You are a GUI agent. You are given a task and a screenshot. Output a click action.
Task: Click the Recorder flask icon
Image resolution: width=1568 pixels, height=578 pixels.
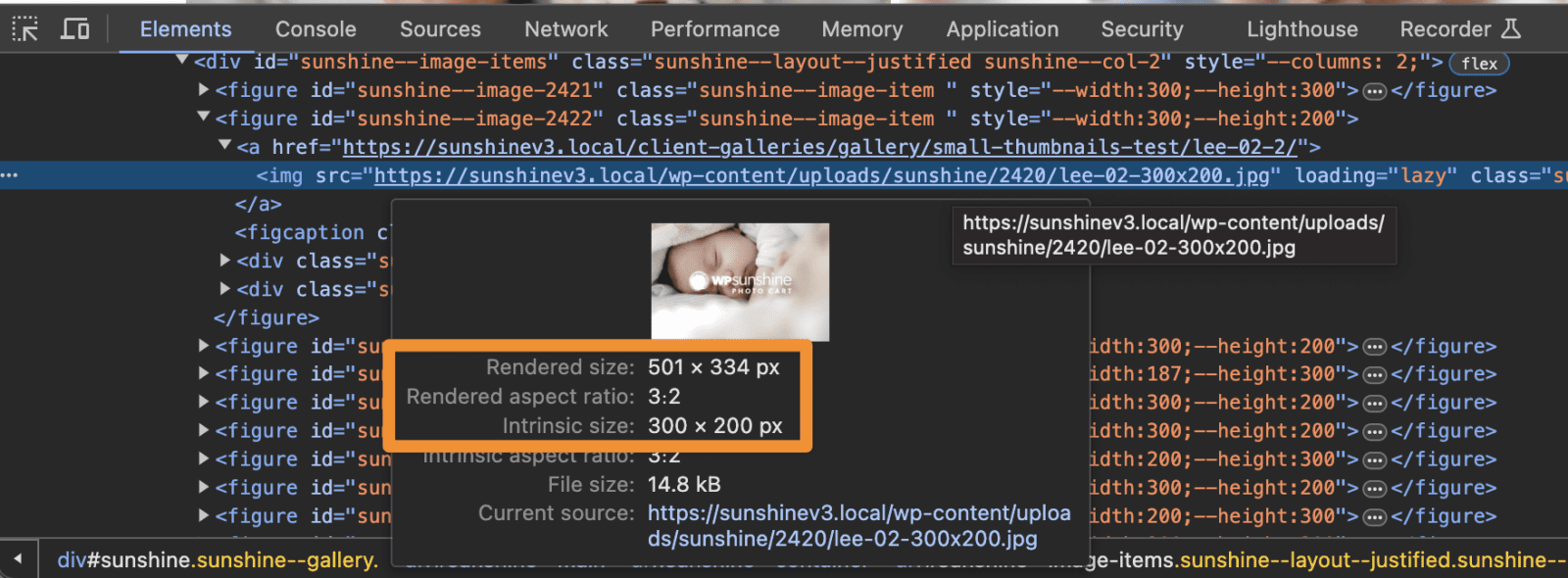[1511, 29]
